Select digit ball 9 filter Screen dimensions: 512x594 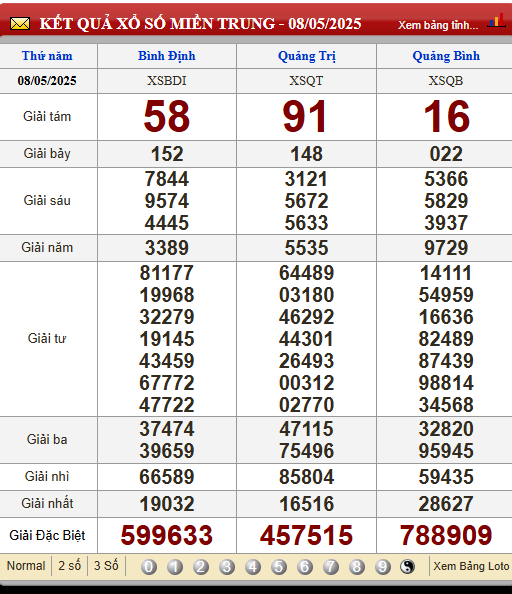[x=382, y=567]
